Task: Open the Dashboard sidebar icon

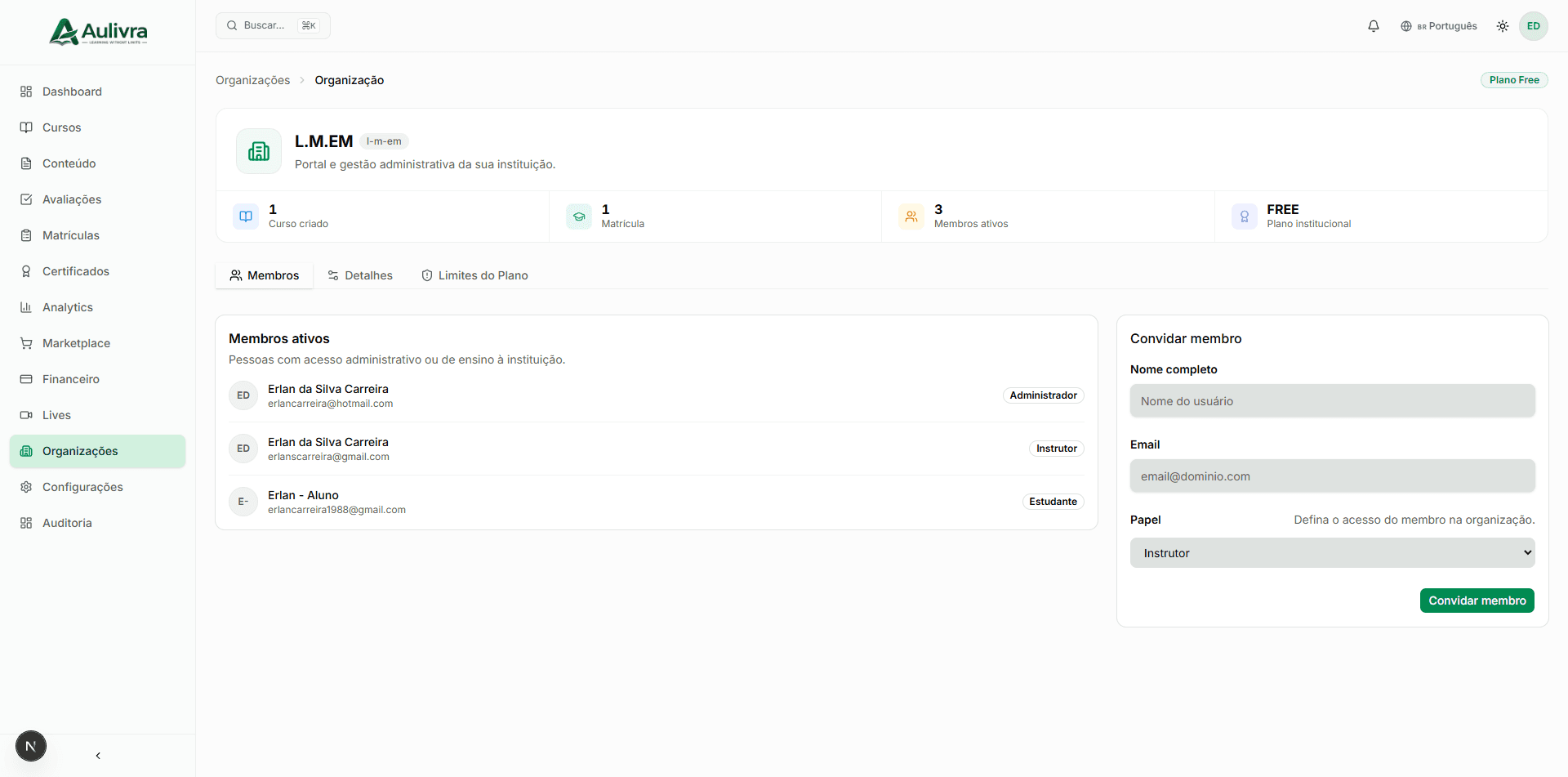Action: point(26,92)
